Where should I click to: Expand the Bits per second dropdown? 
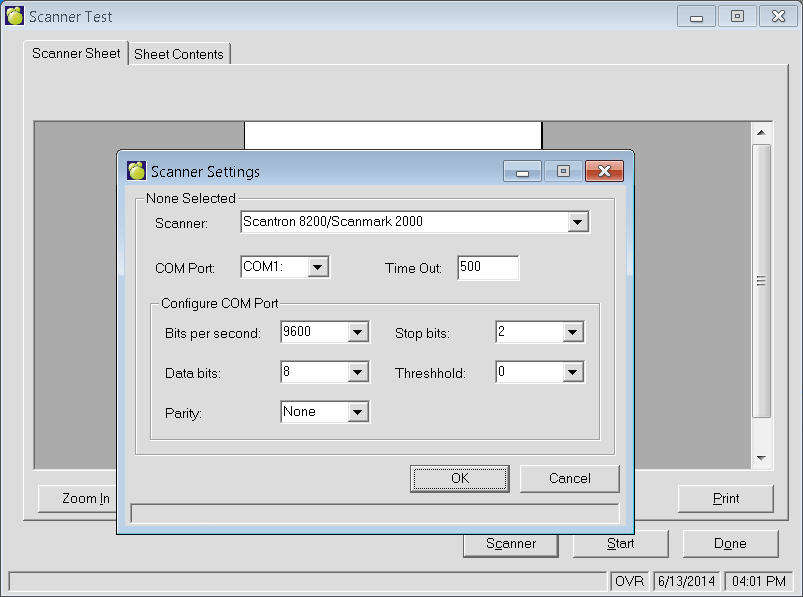[x=358, y=332]
